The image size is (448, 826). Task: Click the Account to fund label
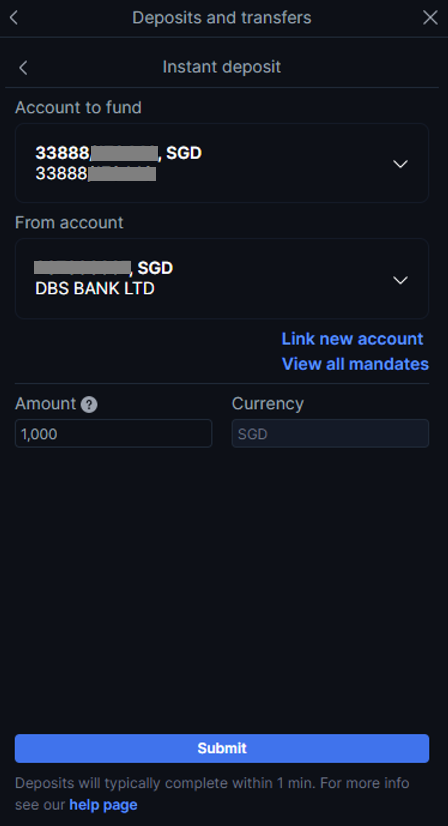[x=79, y=107]
